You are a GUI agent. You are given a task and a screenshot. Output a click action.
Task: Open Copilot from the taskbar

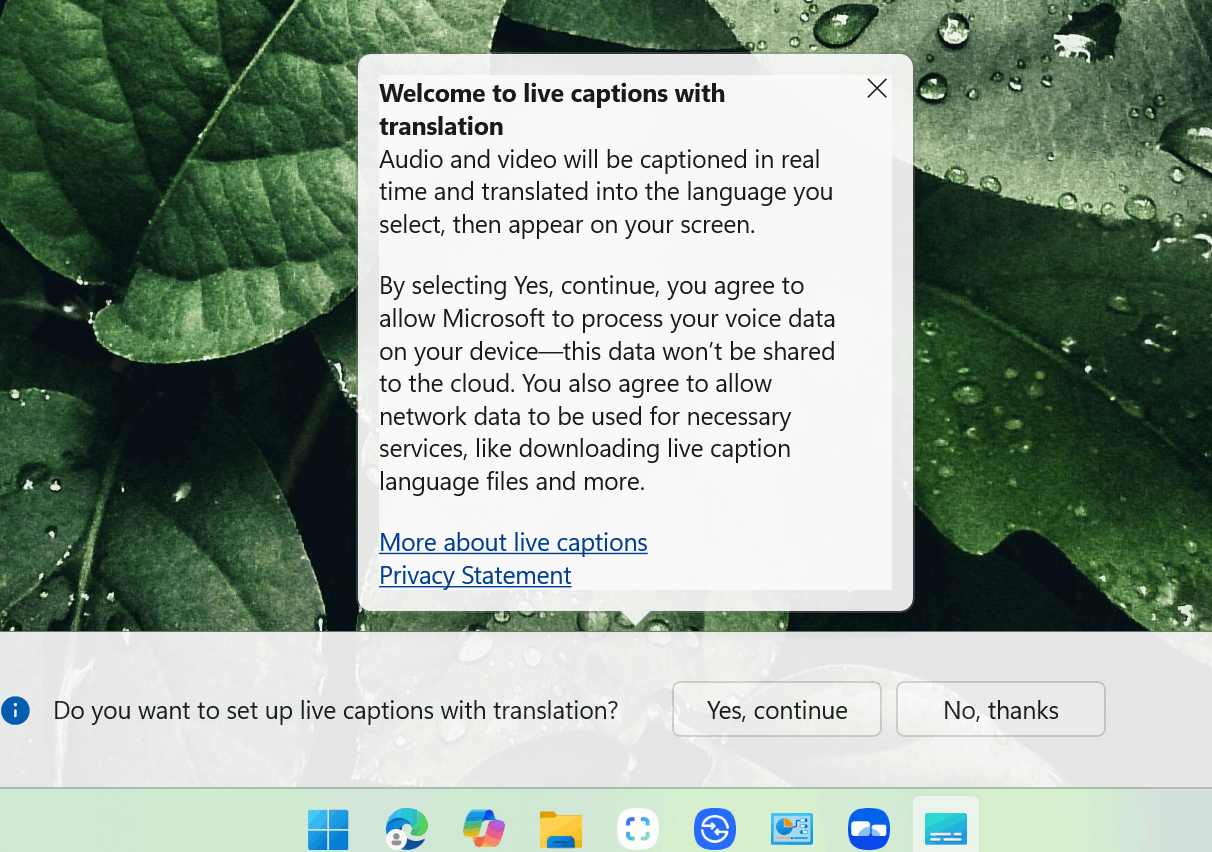[483, 828]
